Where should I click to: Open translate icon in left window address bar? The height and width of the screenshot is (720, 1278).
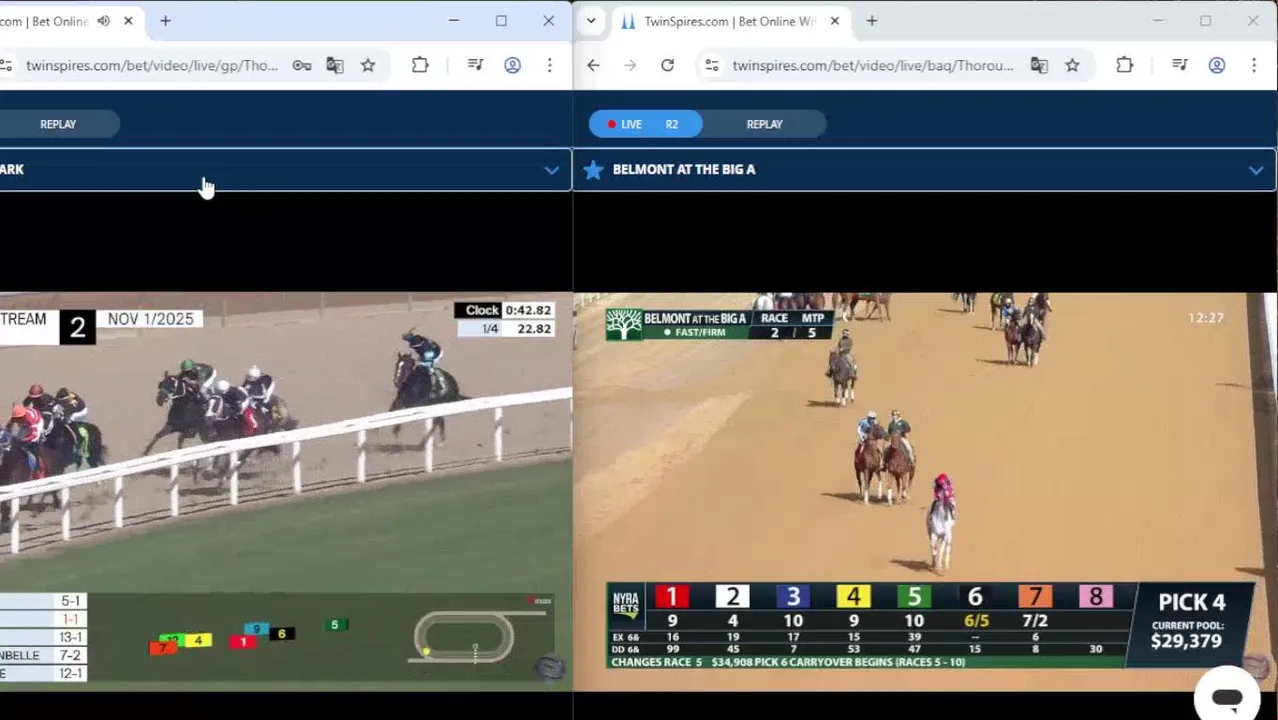point(335,66)
